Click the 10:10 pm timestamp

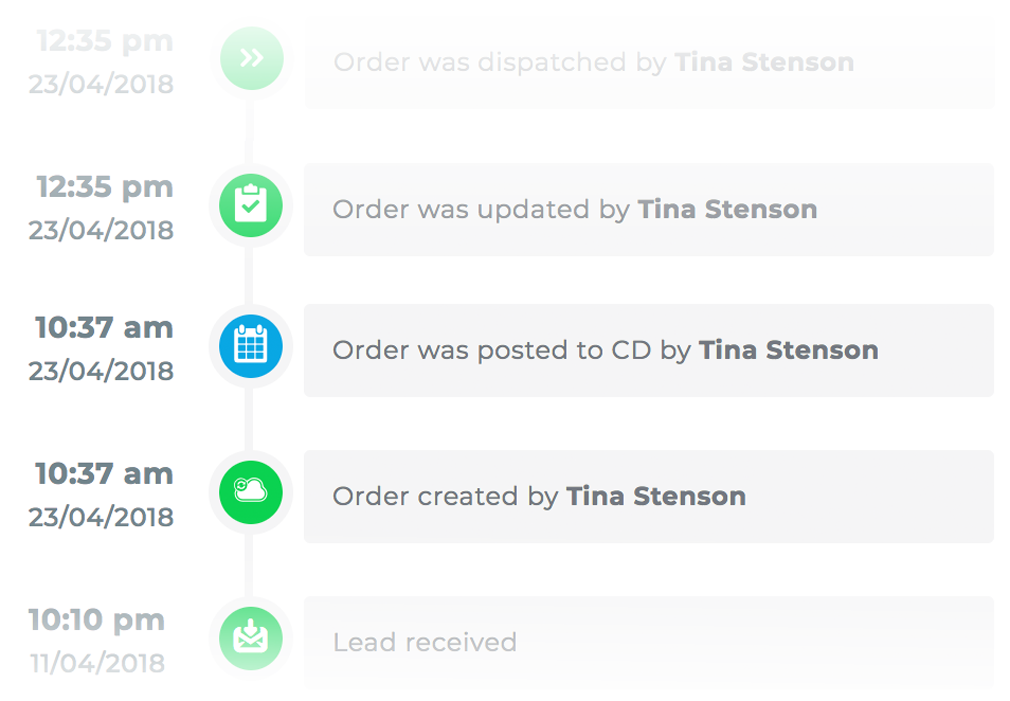(x=96, y=620)
